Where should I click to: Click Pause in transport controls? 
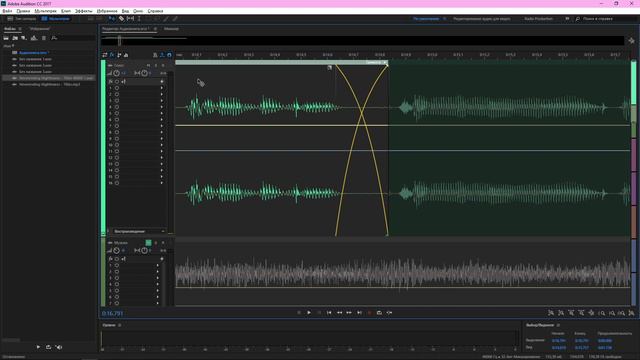tap(319, 313)
